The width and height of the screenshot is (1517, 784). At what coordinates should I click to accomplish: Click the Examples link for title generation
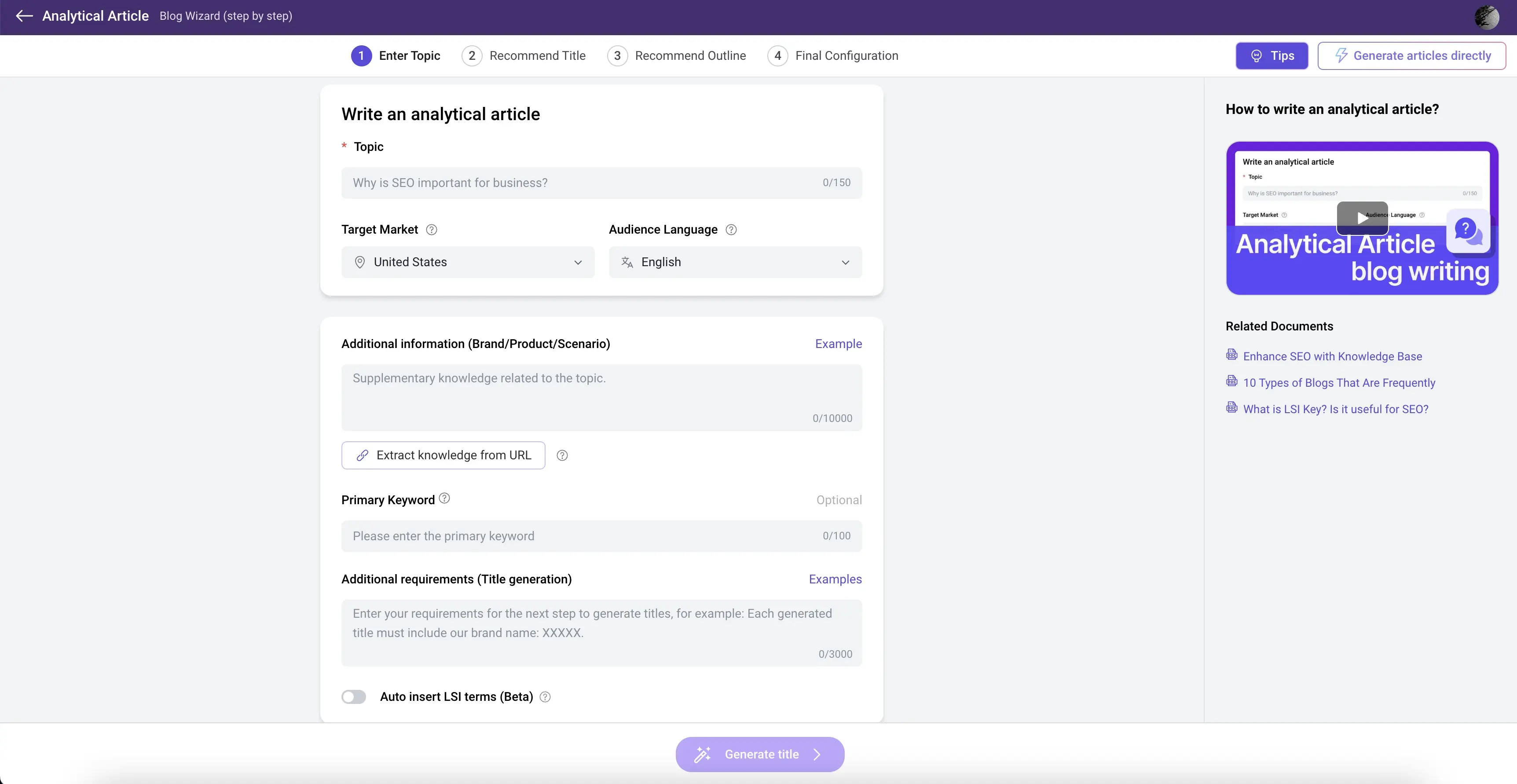[835, 579]
